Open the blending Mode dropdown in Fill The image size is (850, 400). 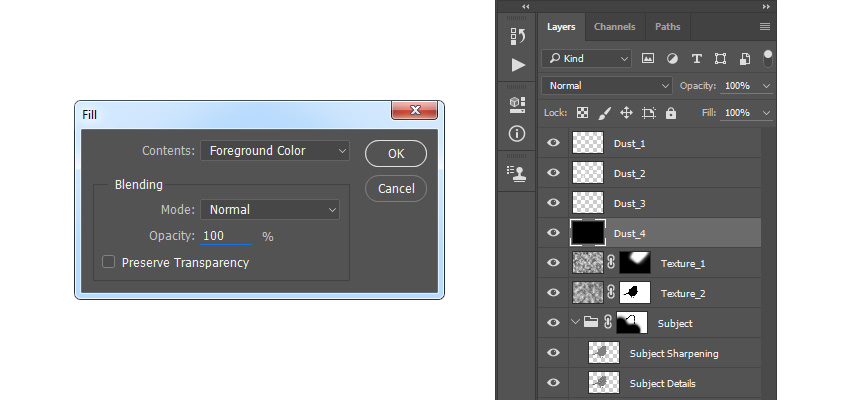coord(270,210)
